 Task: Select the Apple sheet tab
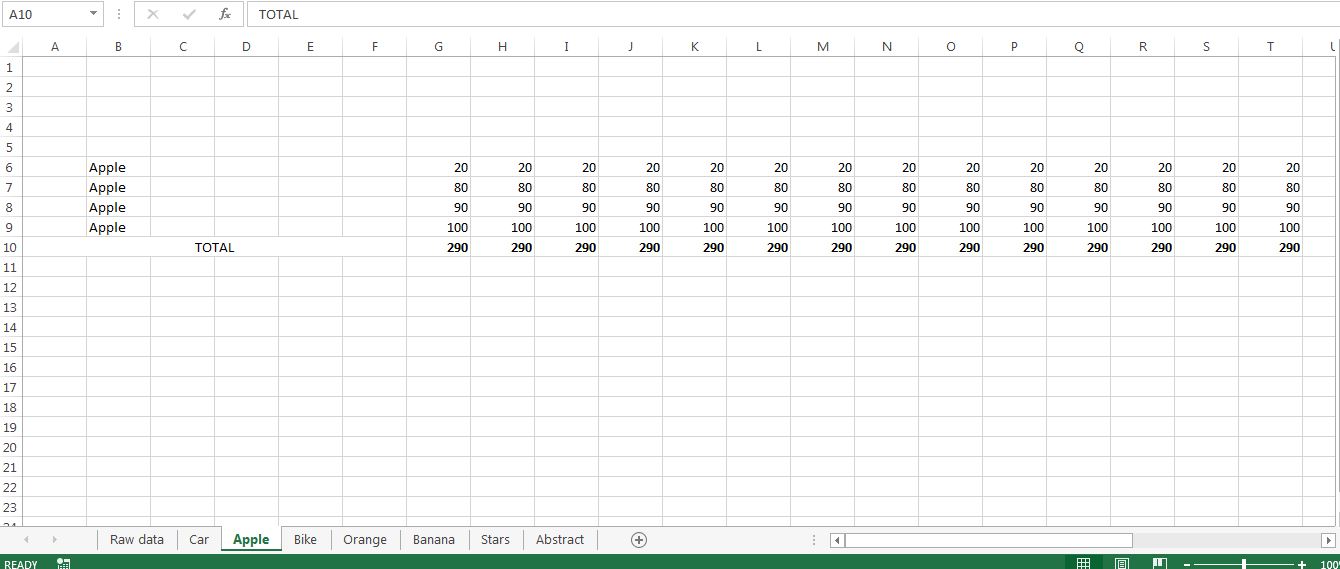pos(251,540)
